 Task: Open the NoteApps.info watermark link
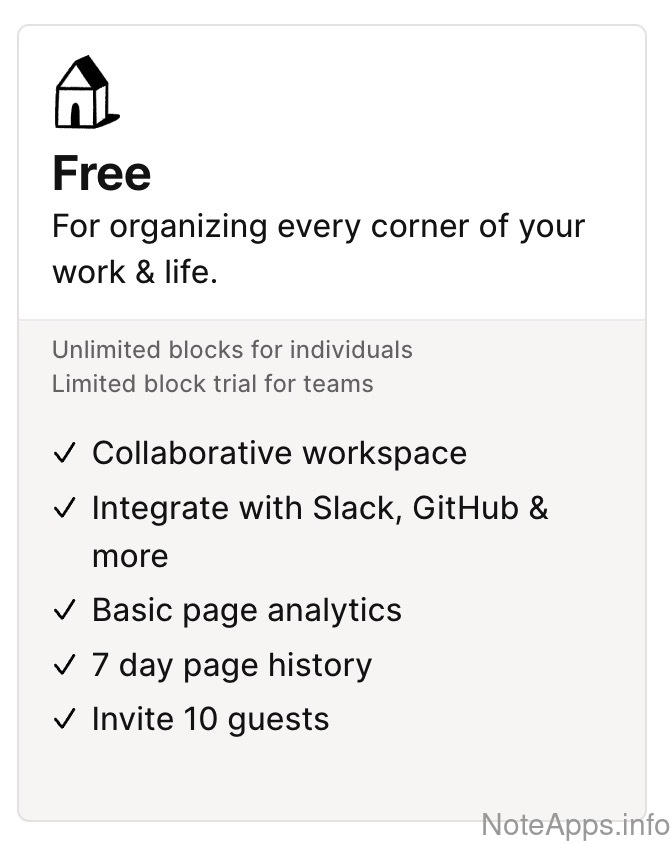(x=574, y=825)
